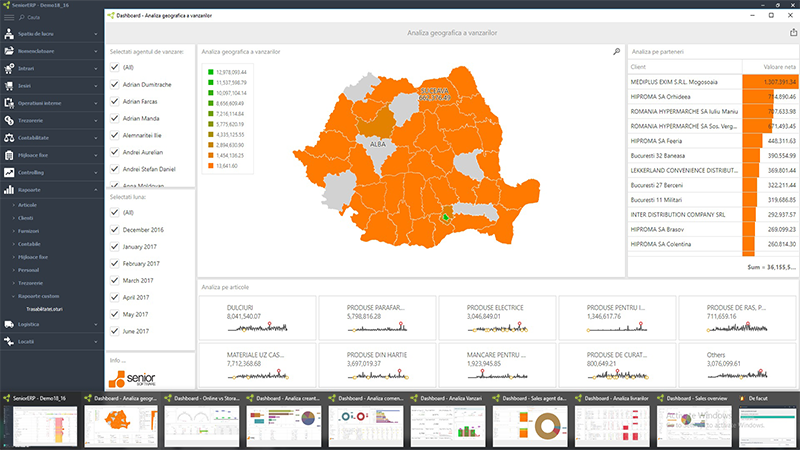Click legend swatch for 5,775,620.19
Image resolution: width=800 pixels, height=450 pixels.
pyautogui.click(x=210, y=124)
